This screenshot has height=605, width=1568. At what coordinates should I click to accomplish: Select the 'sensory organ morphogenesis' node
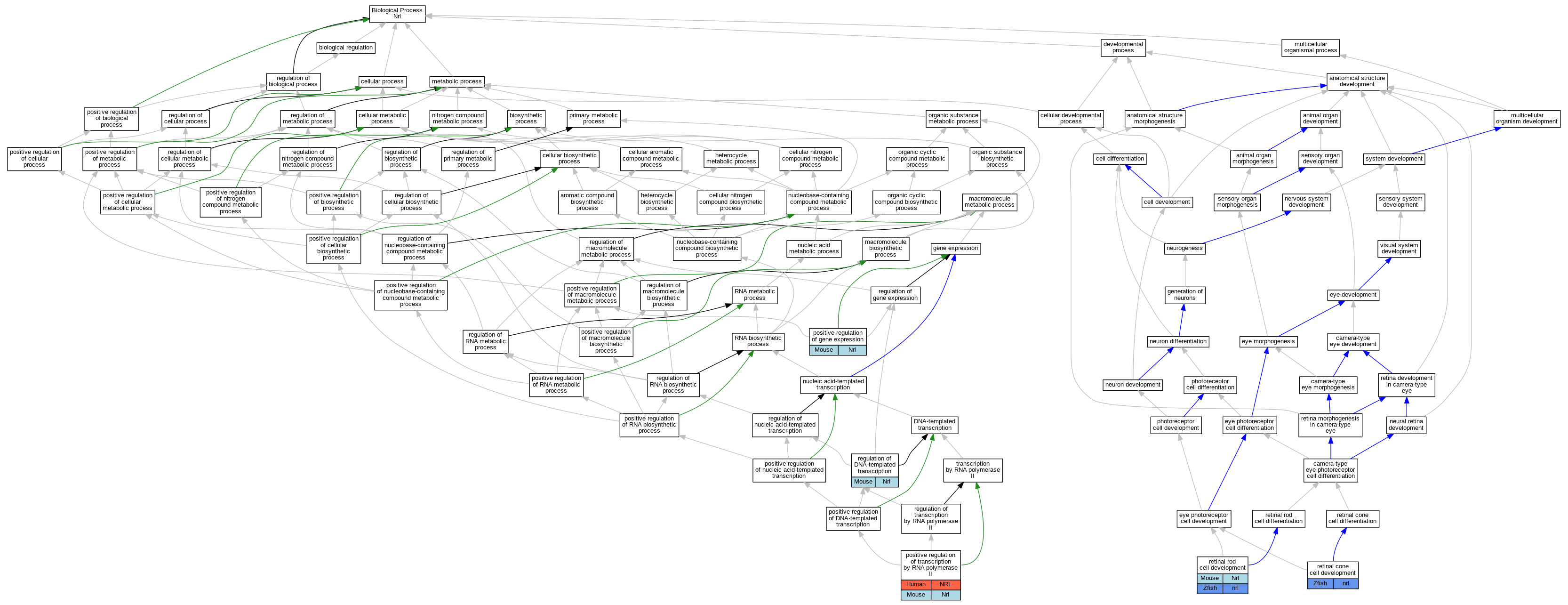(x=1236, y=202)
